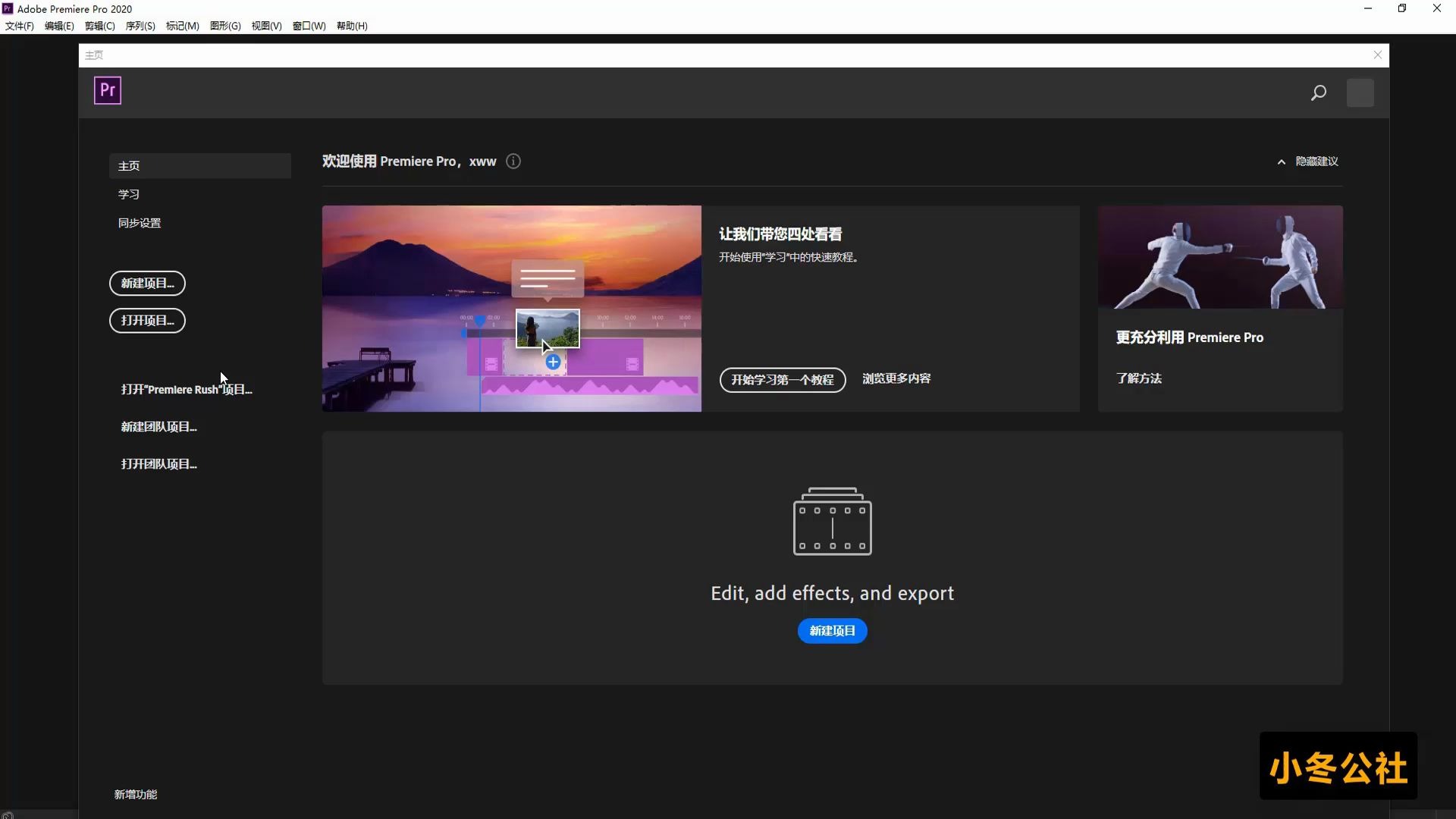Click 开始学习第一个教程 button
Image resolution: width=1456 pixels, height=819 pixels.
pyautogui.click(x=782, y=379)
